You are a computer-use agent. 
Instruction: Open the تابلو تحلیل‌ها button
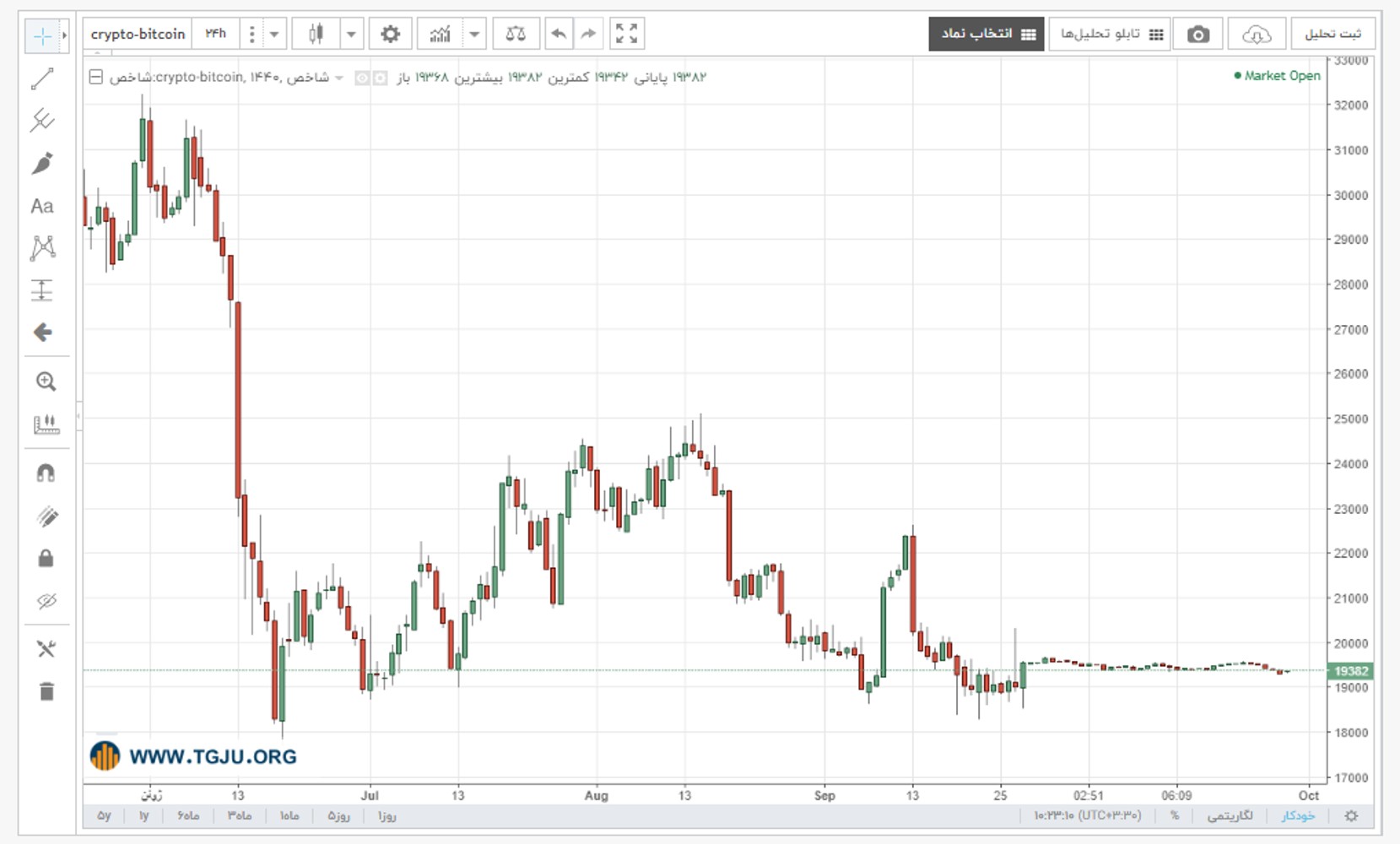tap(1110, 34)
